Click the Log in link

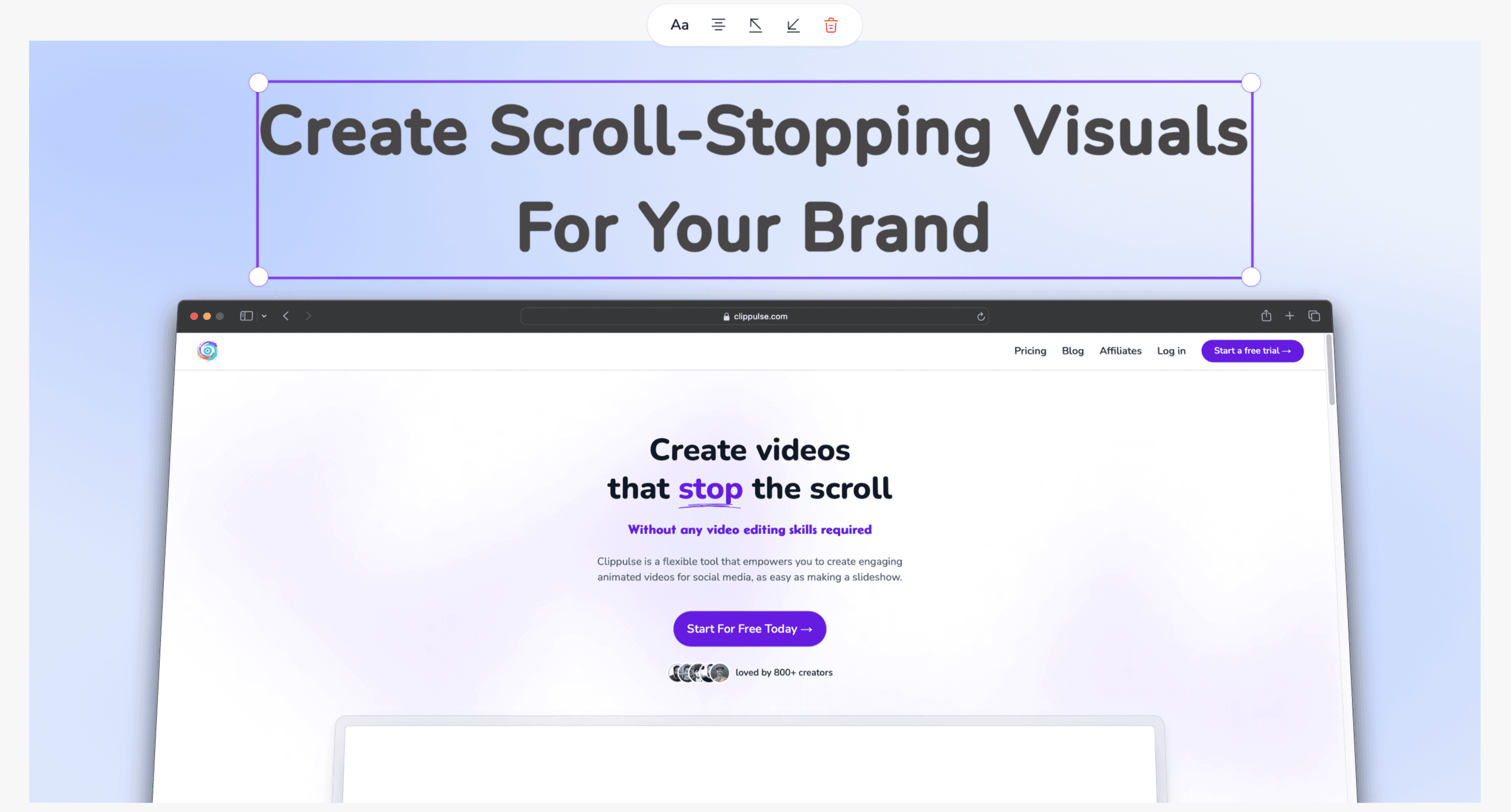[x=1171, y=351]
